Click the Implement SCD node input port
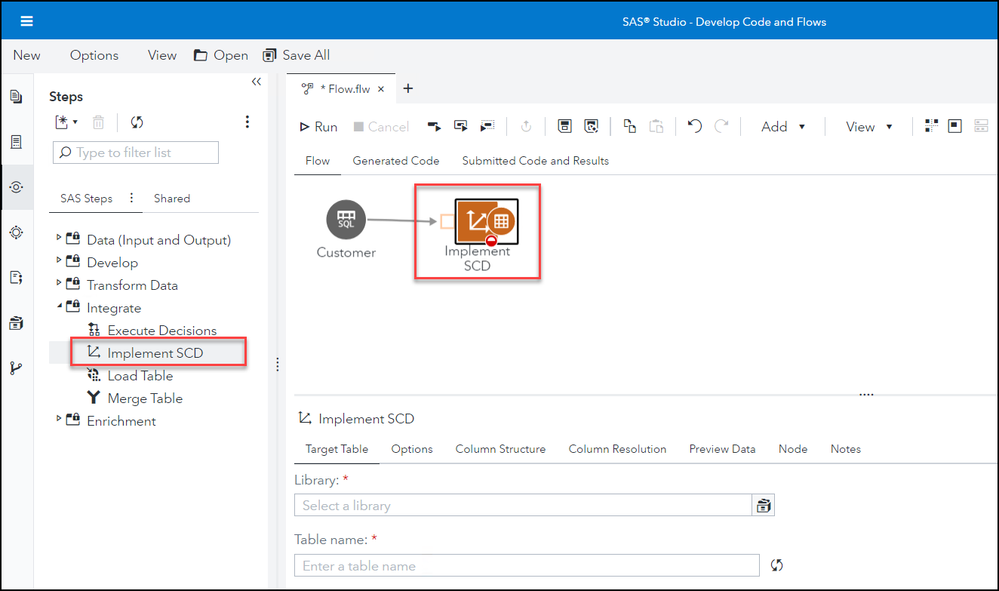Viewport: 999px width, 591px height. point(447,222)
